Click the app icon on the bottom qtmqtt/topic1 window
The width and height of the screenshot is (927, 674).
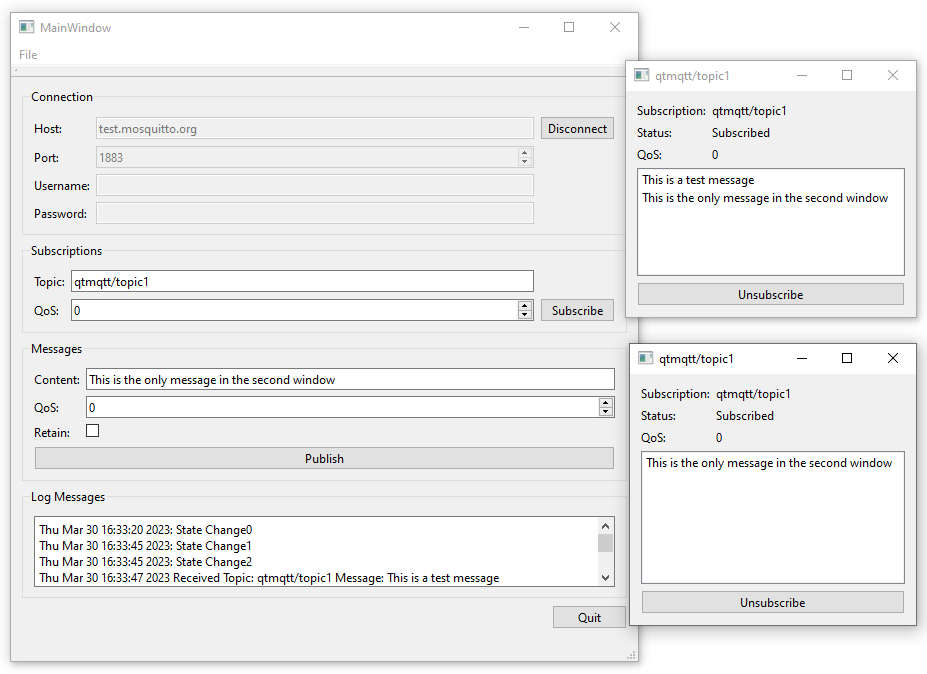tap(648, 358)
